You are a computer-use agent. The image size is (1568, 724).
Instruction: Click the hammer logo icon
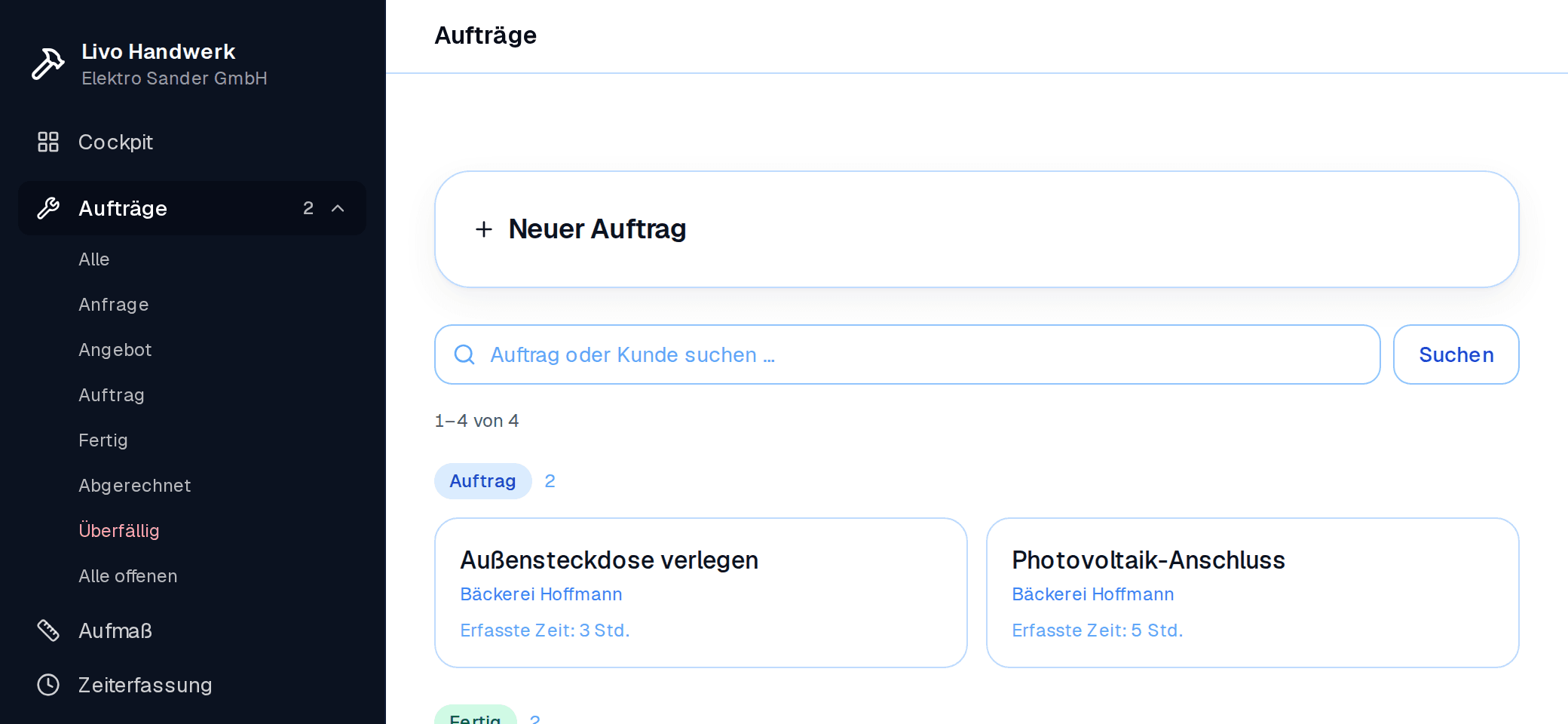pos(47,64)
